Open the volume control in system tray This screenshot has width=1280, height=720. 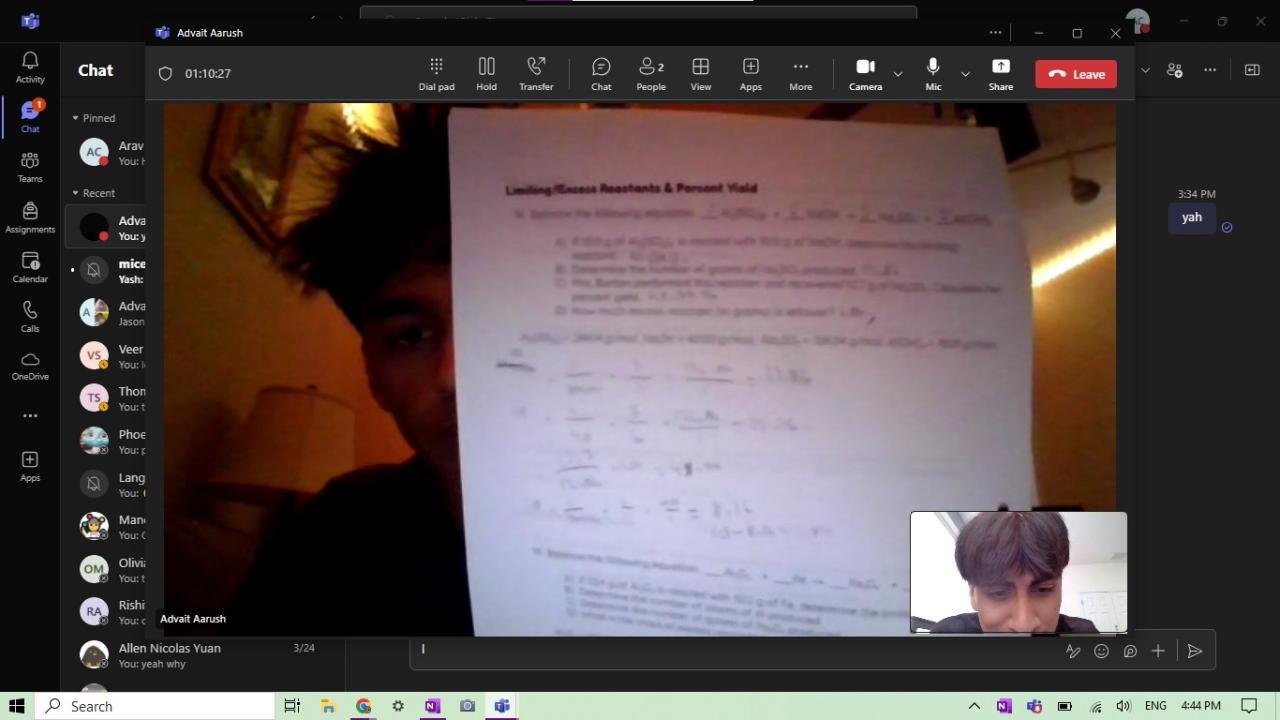(x=1124, y=706)
